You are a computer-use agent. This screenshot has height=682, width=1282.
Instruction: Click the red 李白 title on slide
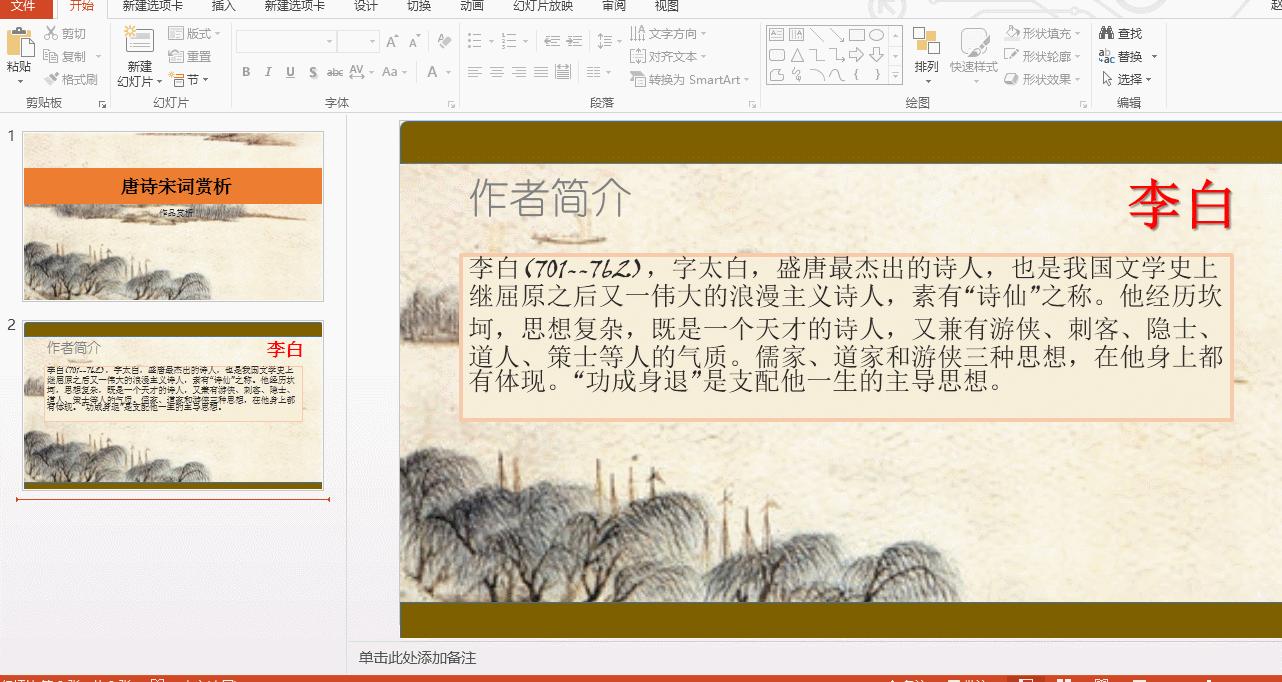point(1180,206)
